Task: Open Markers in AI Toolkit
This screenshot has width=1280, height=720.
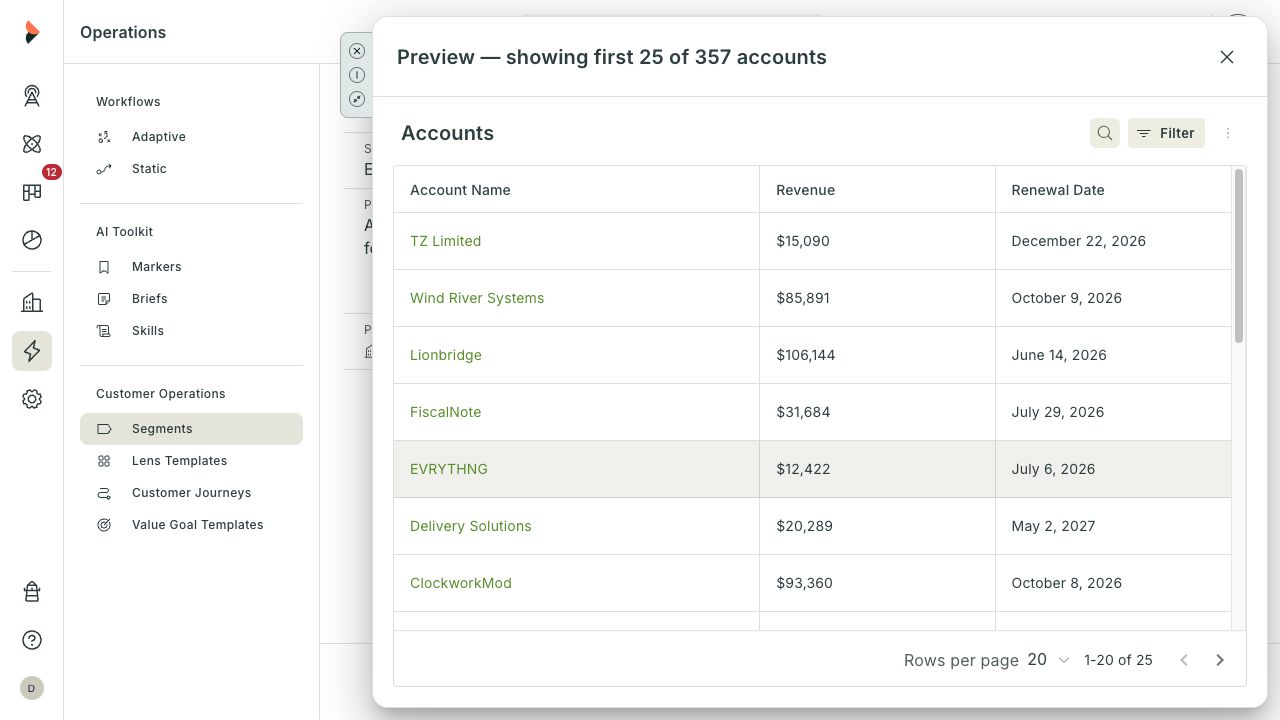Action: point(191,267)
